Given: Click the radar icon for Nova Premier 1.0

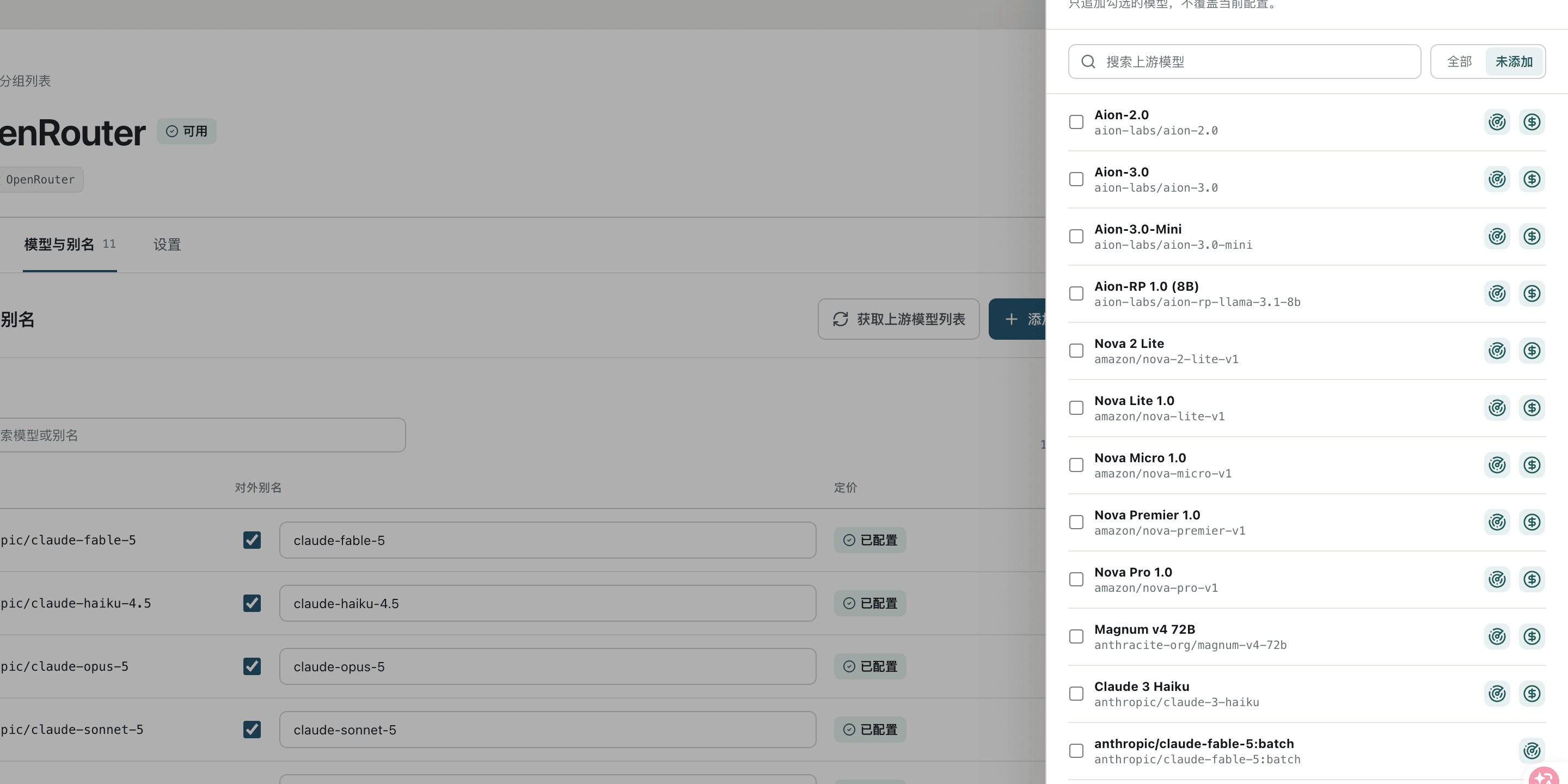Looking at the screenshot, I should click(1497, 522).
